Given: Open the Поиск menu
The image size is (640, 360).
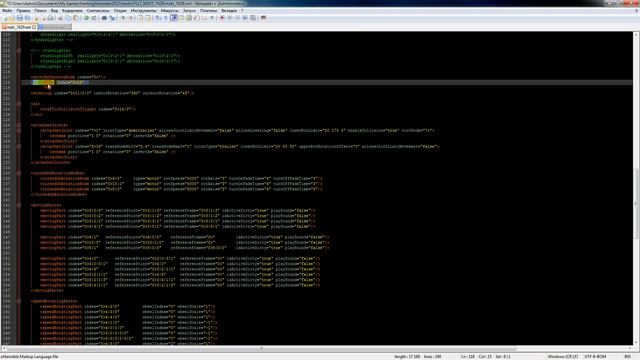Looking at the screenshot, I should pyautogui.click(x=40, y=11).
